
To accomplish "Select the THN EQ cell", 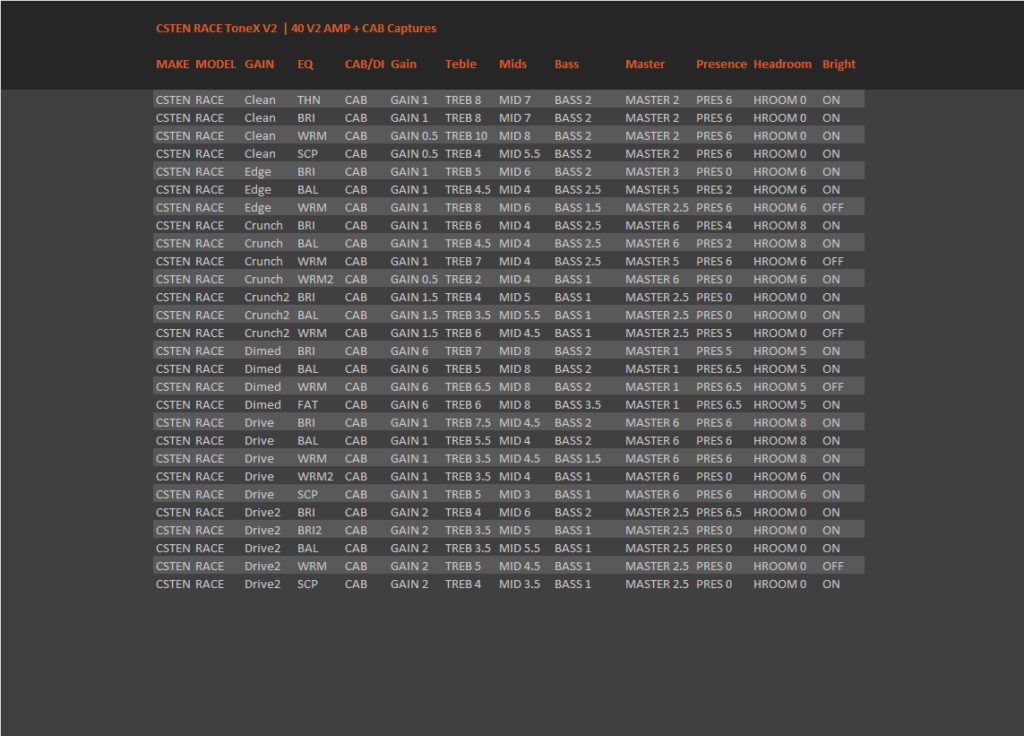I will point(308,100).
